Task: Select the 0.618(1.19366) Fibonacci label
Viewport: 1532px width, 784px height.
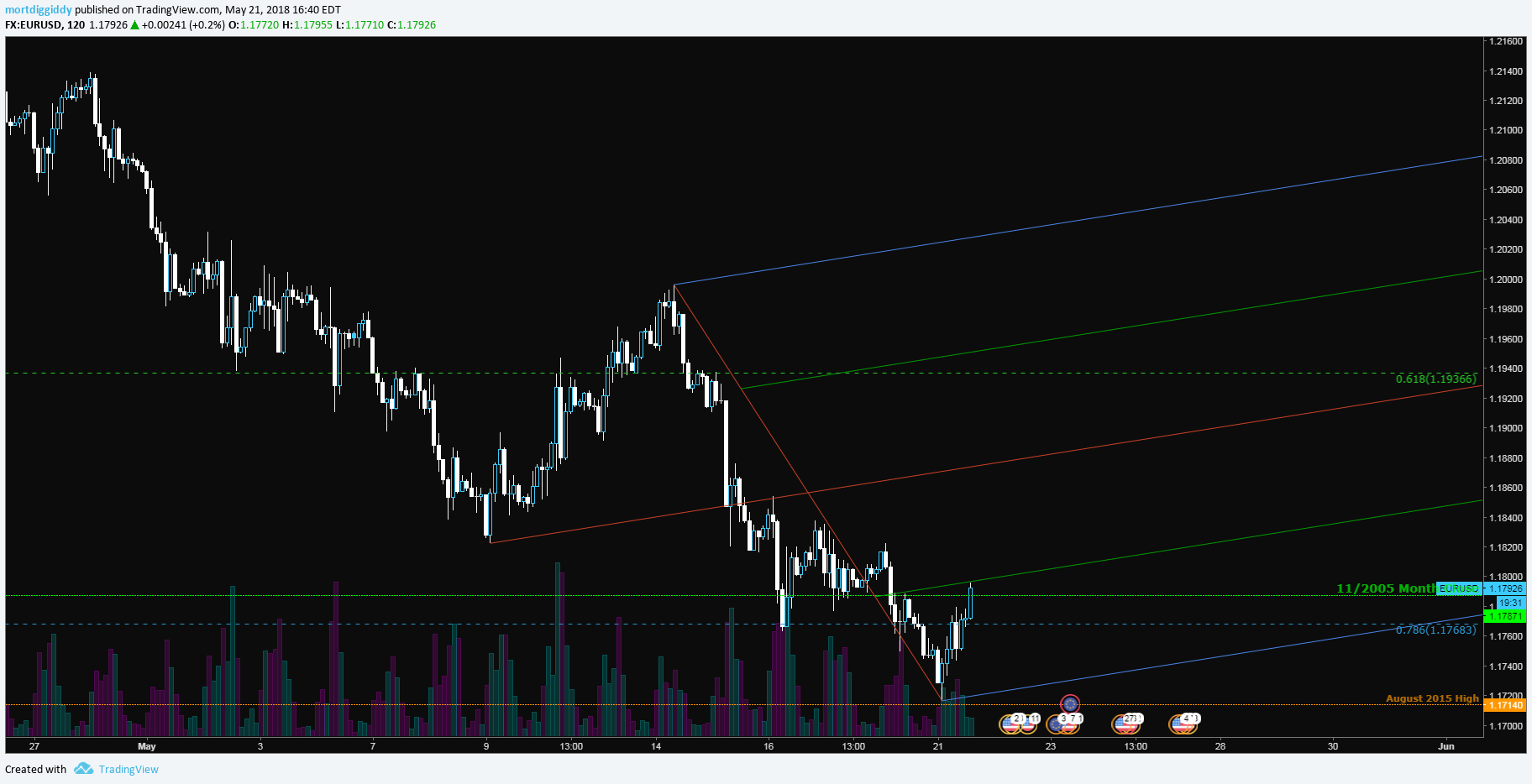Action: (1435, 379)
